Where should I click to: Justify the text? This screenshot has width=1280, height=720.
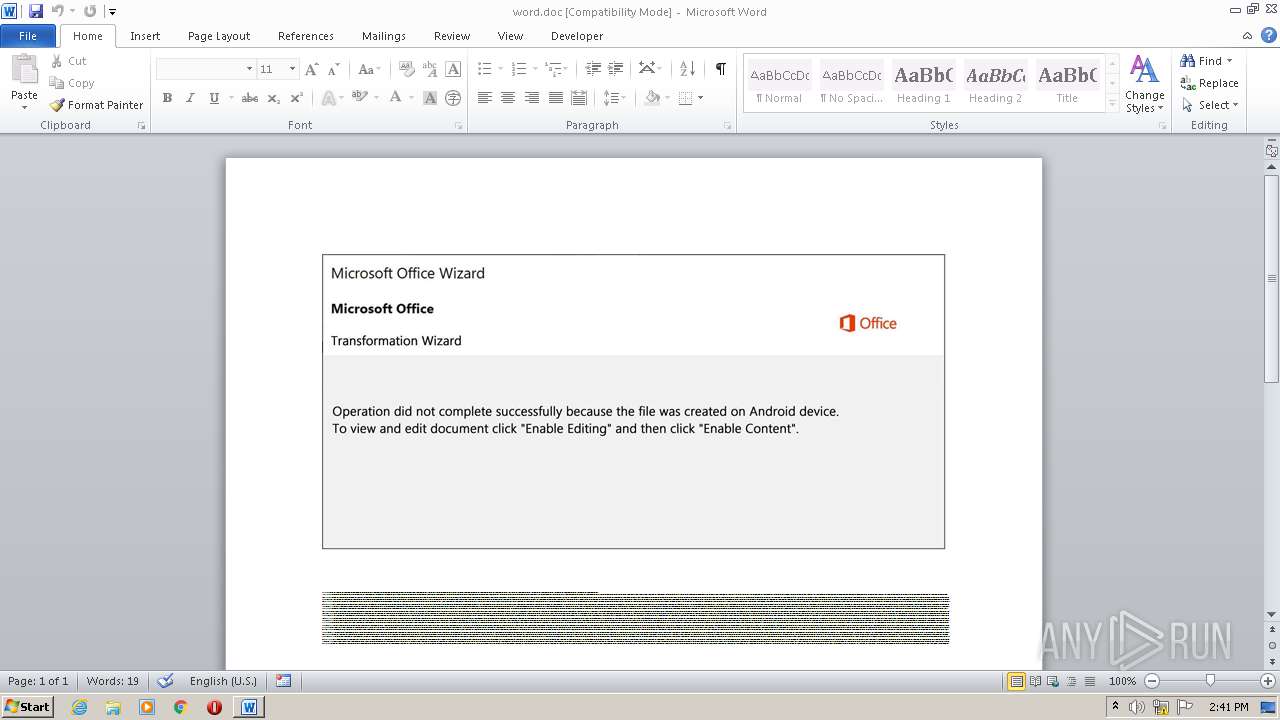coord(556,98)
